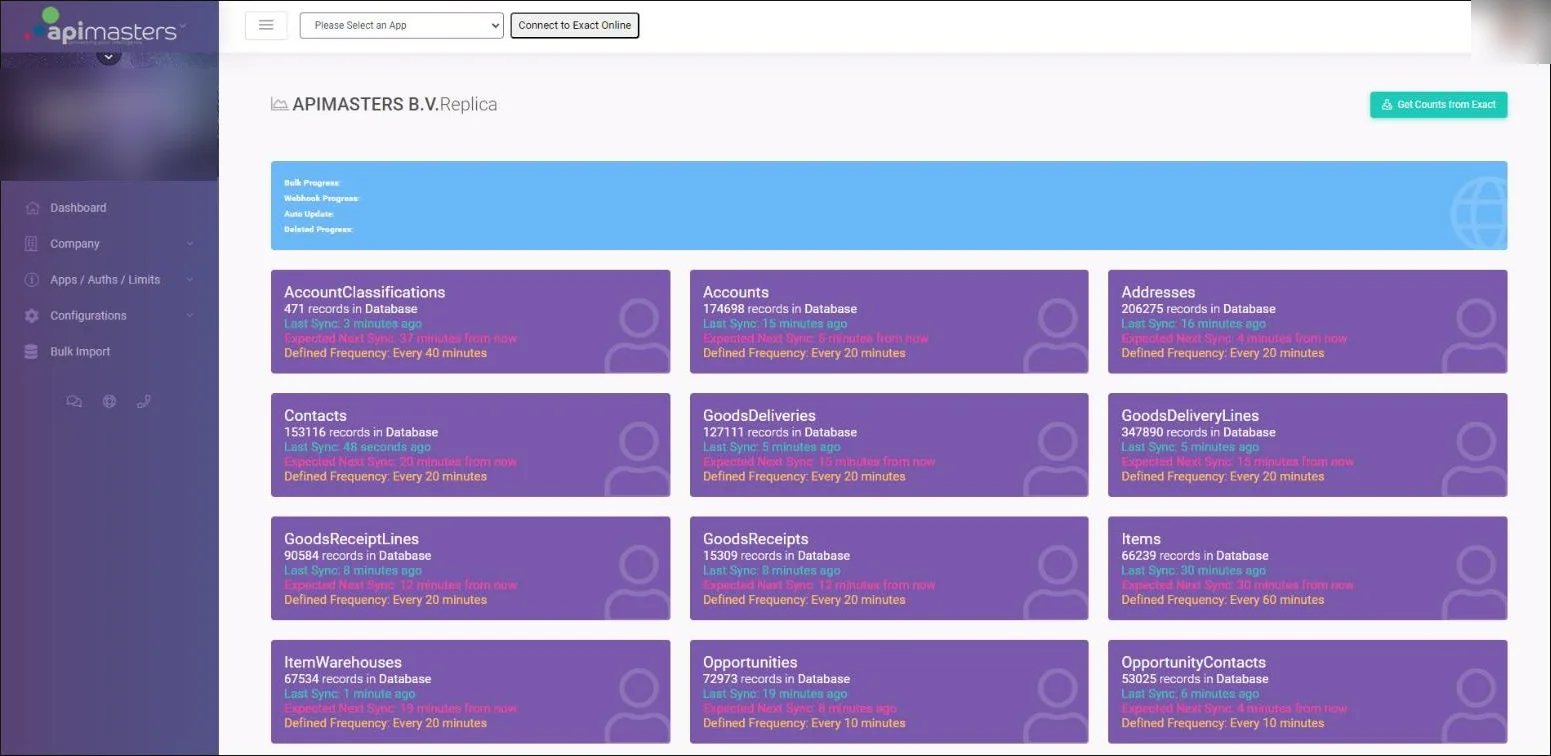
Task: Select the Opportunities card title
Action: 750,662
